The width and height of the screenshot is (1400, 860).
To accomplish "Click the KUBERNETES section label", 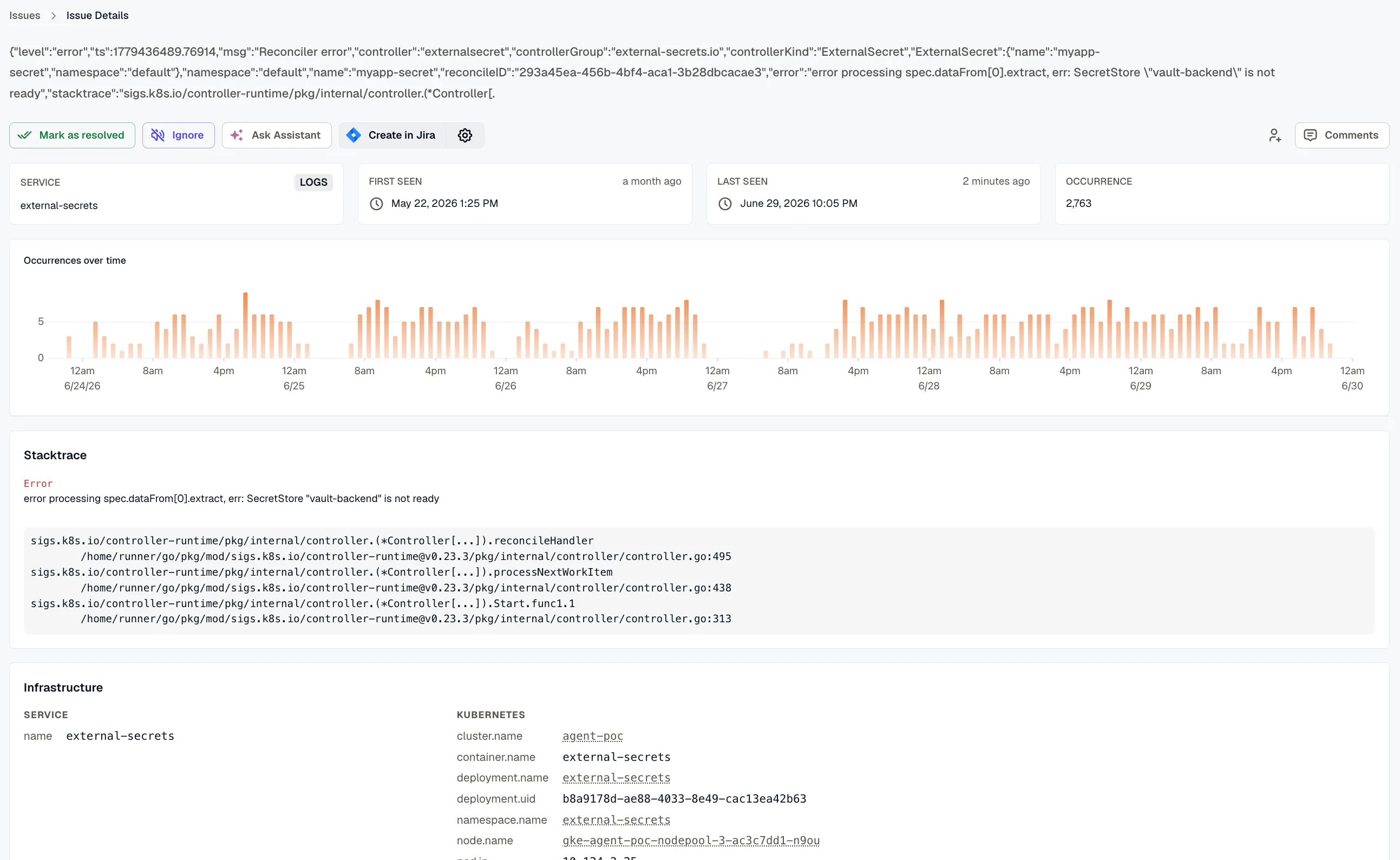I will (x=490, y=715).
